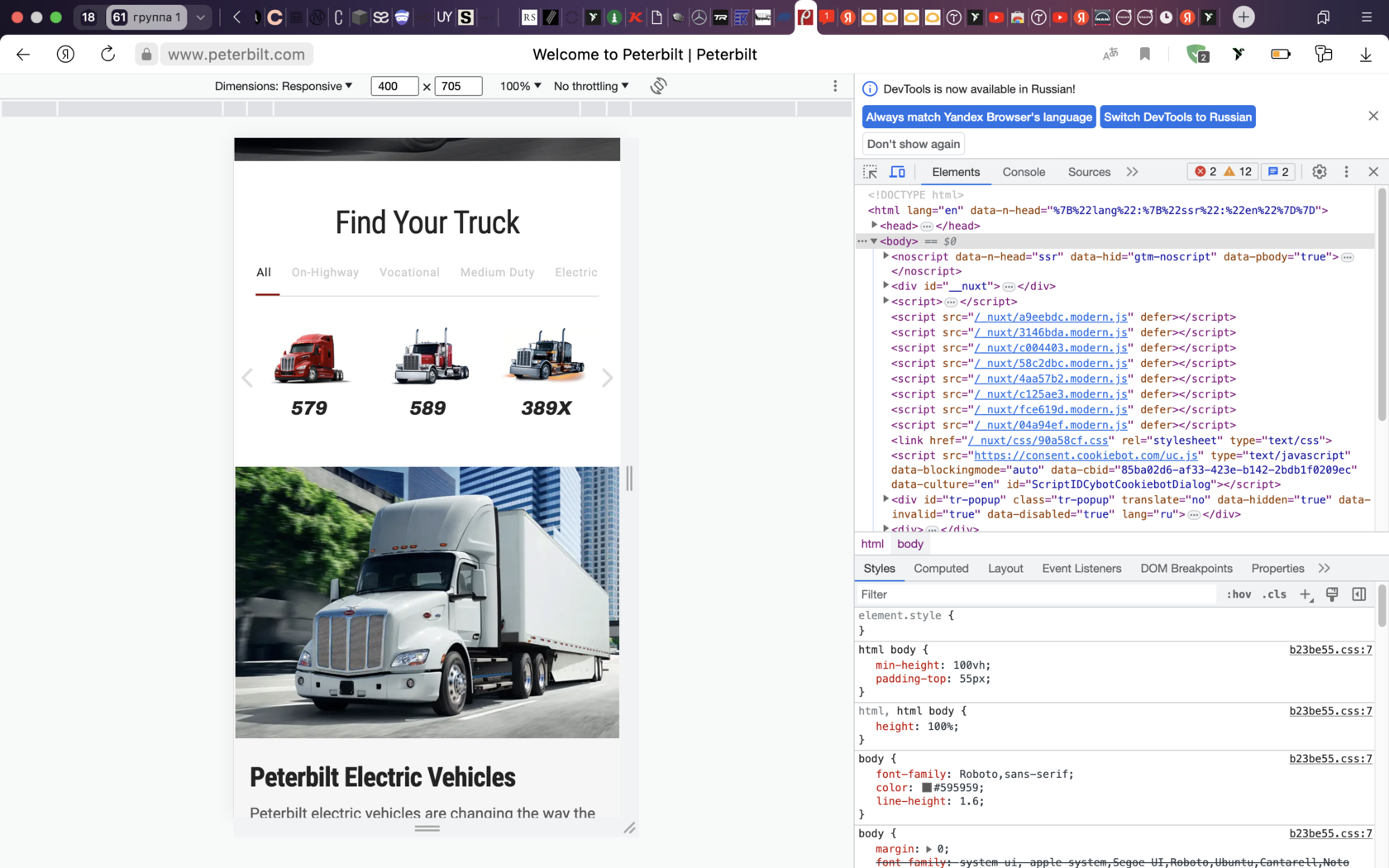Open DevTools settings gear
Image resolution: width=1389 pixels, height=868 pixels.
point(1319,172)
